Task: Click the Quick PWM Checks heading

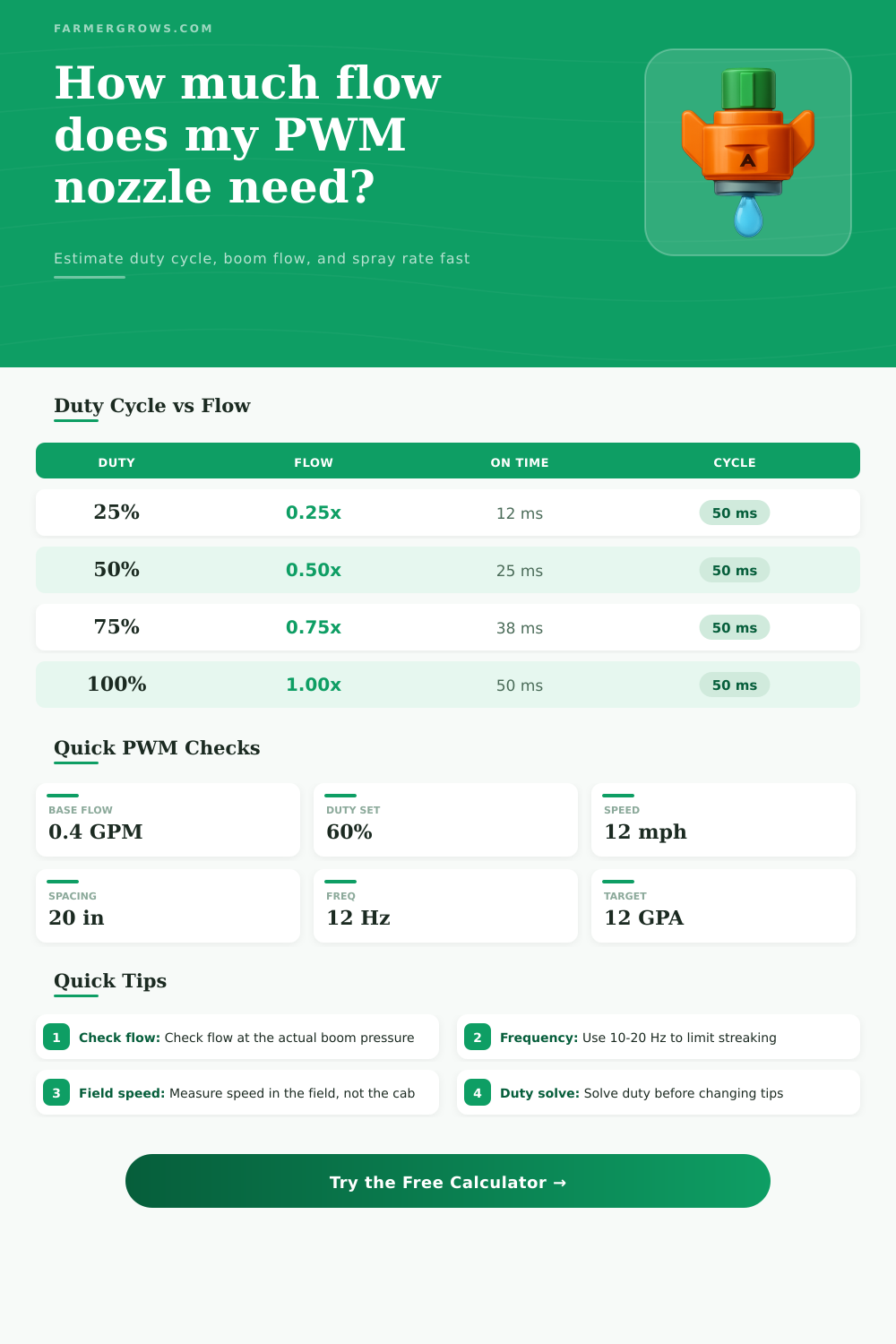Action: (x=157, y=748)
